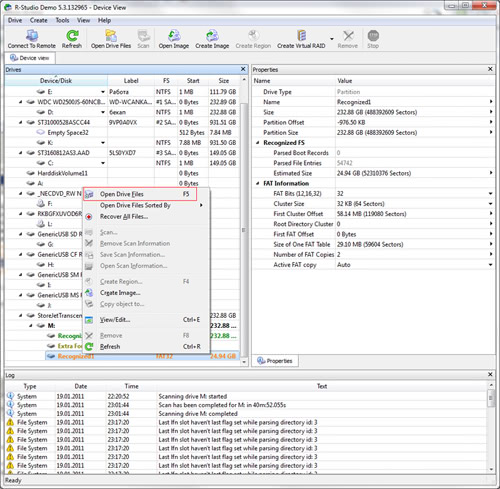Select the HarddiskVolume11 row

pyautogui.click(x=122, y=173)
